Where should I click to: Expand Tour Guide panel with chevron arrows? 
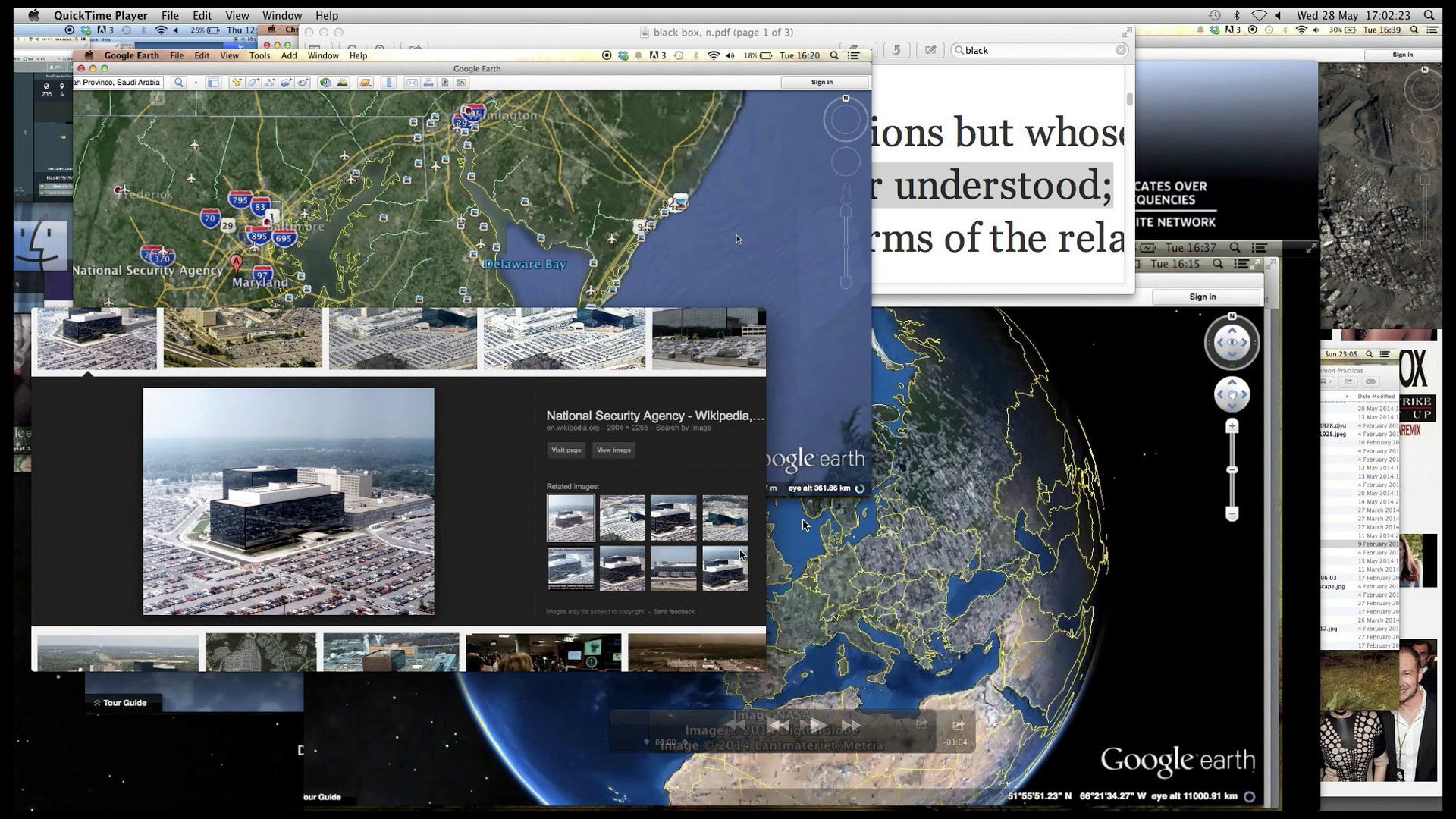click(97, 703)
